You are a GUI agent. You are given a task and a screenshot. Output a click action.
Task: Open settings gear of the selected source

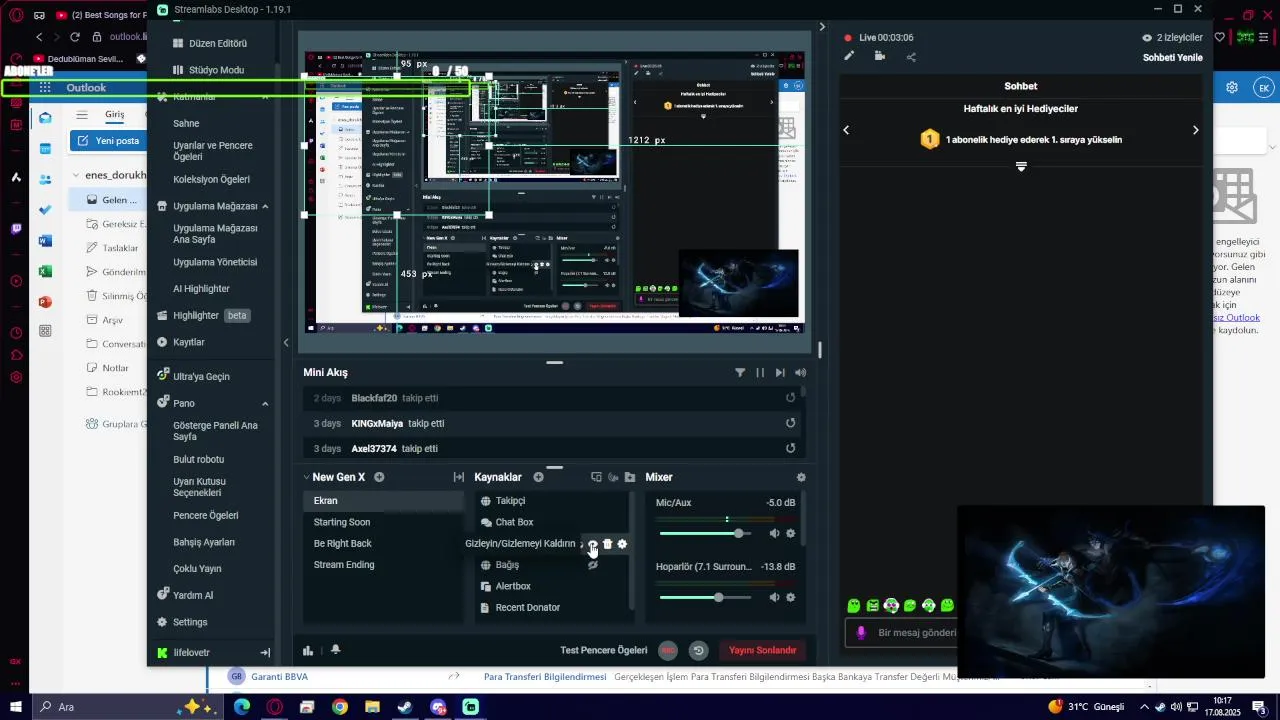[622, 544]
